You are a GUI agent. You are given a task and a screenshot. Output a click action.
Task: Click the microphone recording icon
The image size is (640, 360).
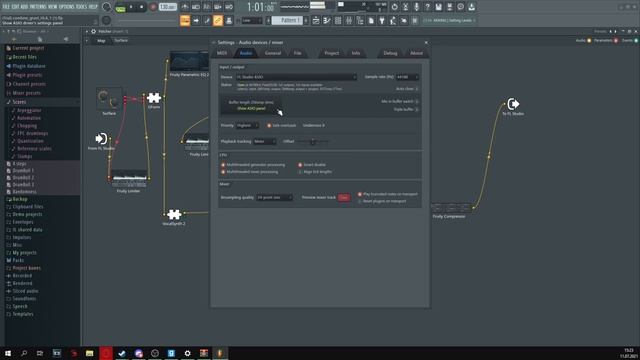[x=416, y=7]
